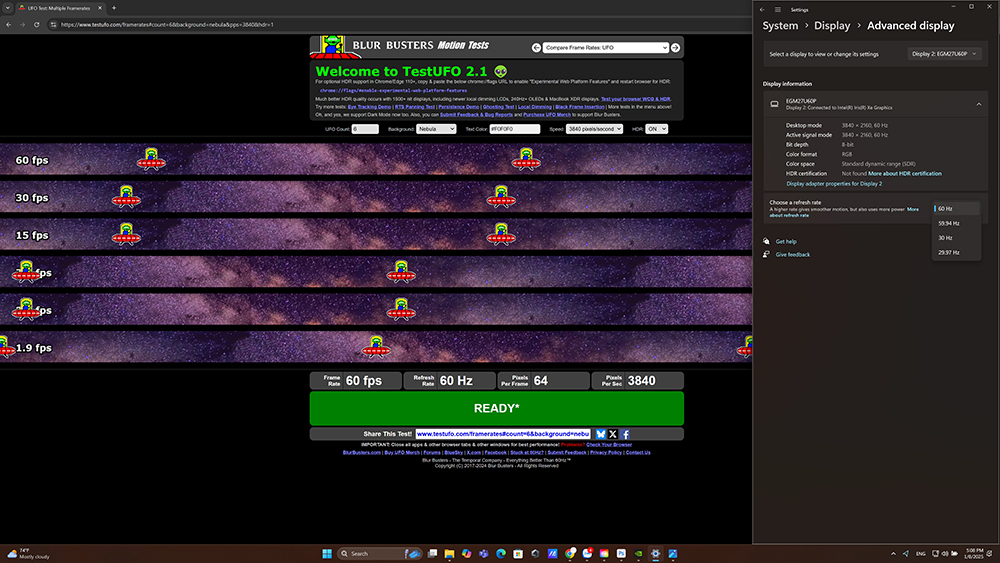Click the next test arrow beside test selector

[x=675, y=47]
